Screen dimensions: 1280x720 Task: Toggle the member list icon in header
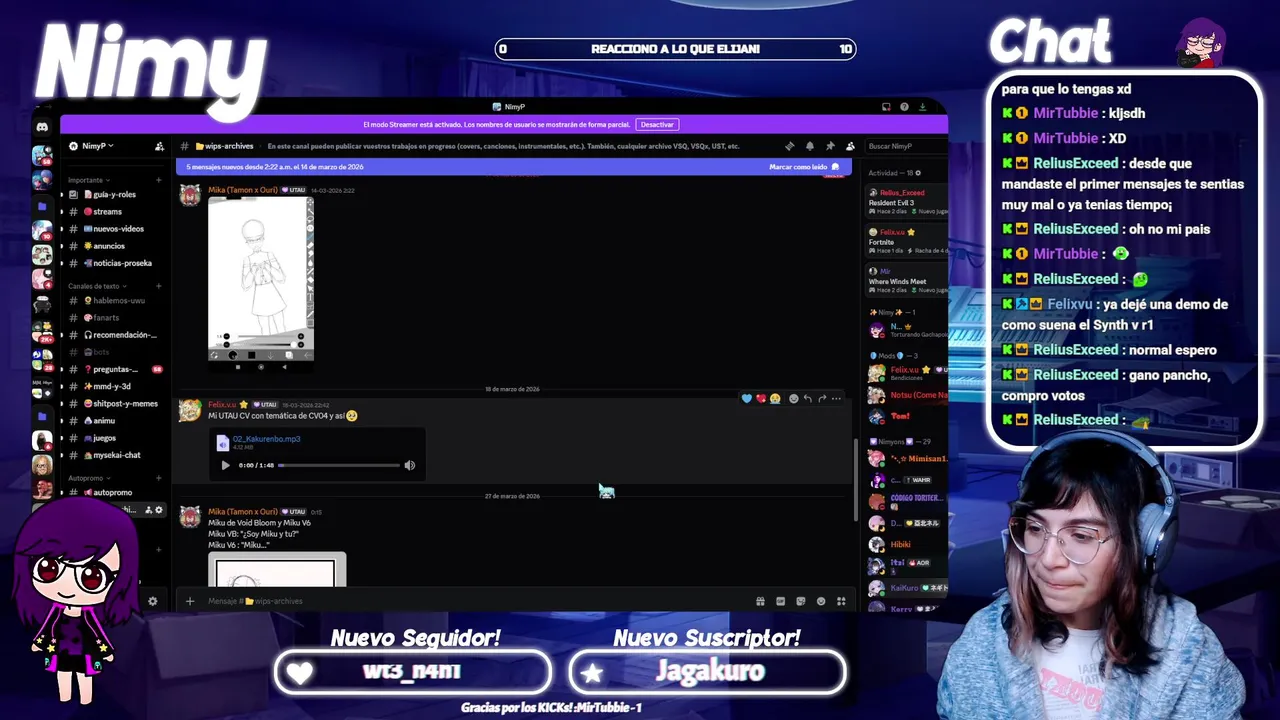coord(850,146)
